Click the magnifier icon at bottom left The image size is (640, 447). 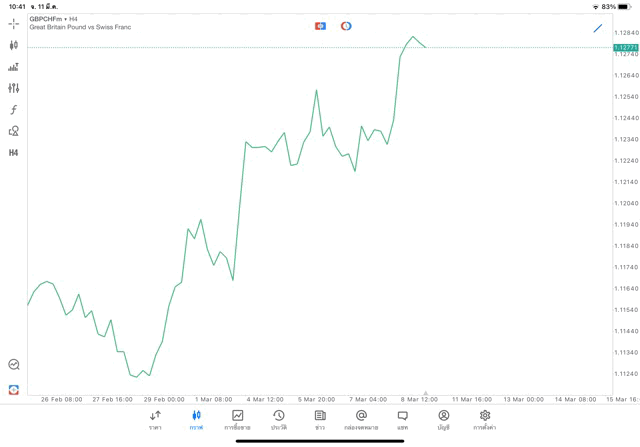14,365
